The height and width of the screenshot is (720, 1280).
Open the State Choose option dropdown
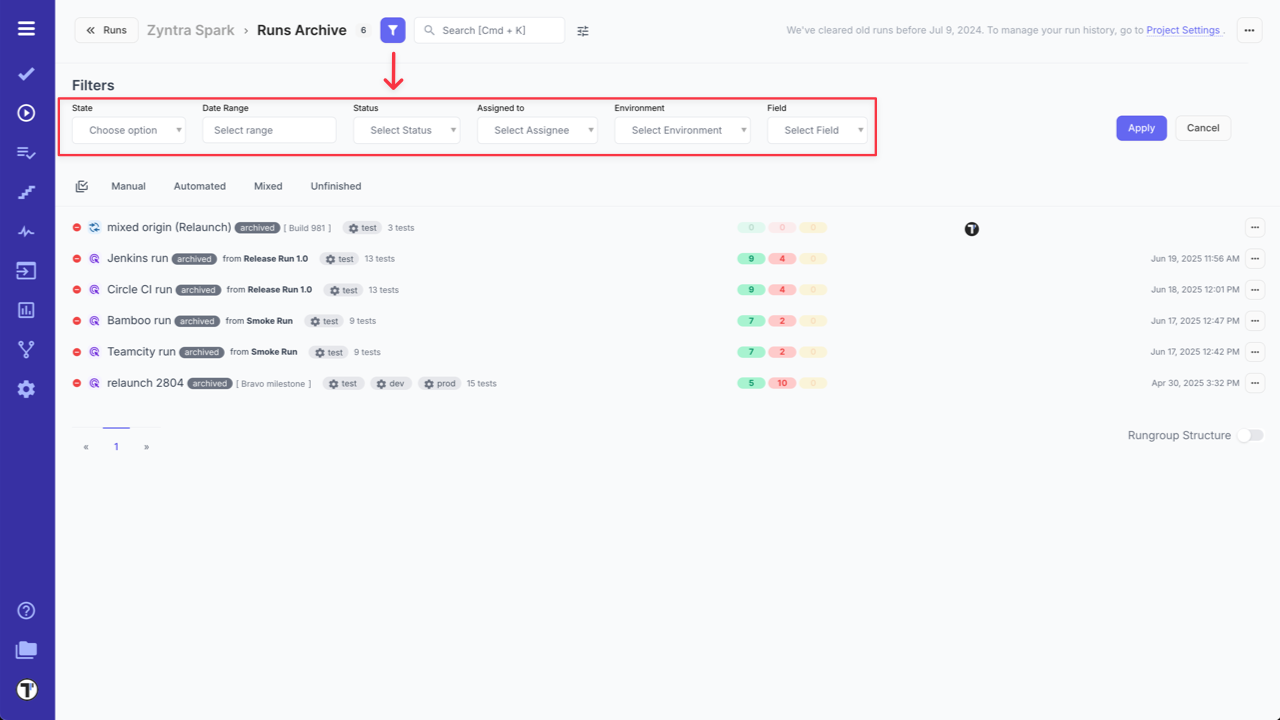point(128,129)
